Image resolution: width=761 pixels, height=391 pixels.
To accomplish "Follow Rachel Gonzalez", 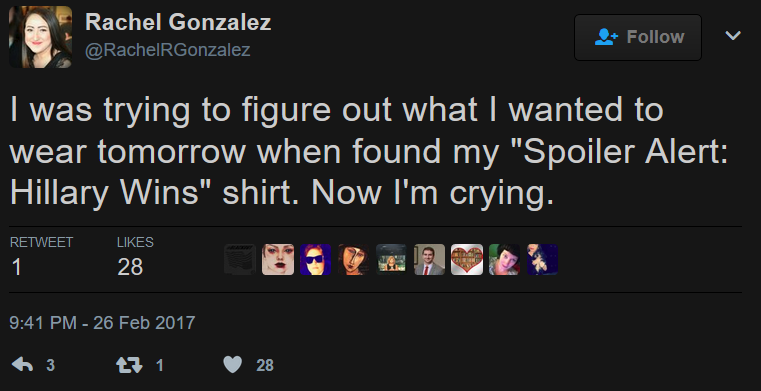I will click(x=638, y=37).
